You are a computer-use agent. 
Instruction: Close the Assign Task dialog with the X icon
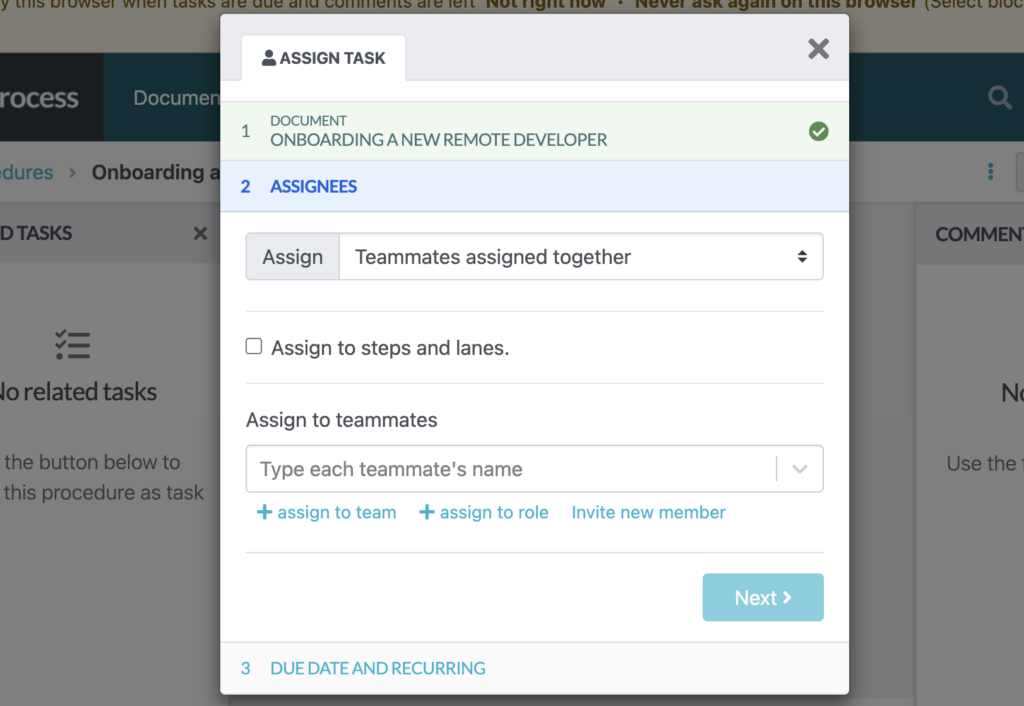[818, 49]
